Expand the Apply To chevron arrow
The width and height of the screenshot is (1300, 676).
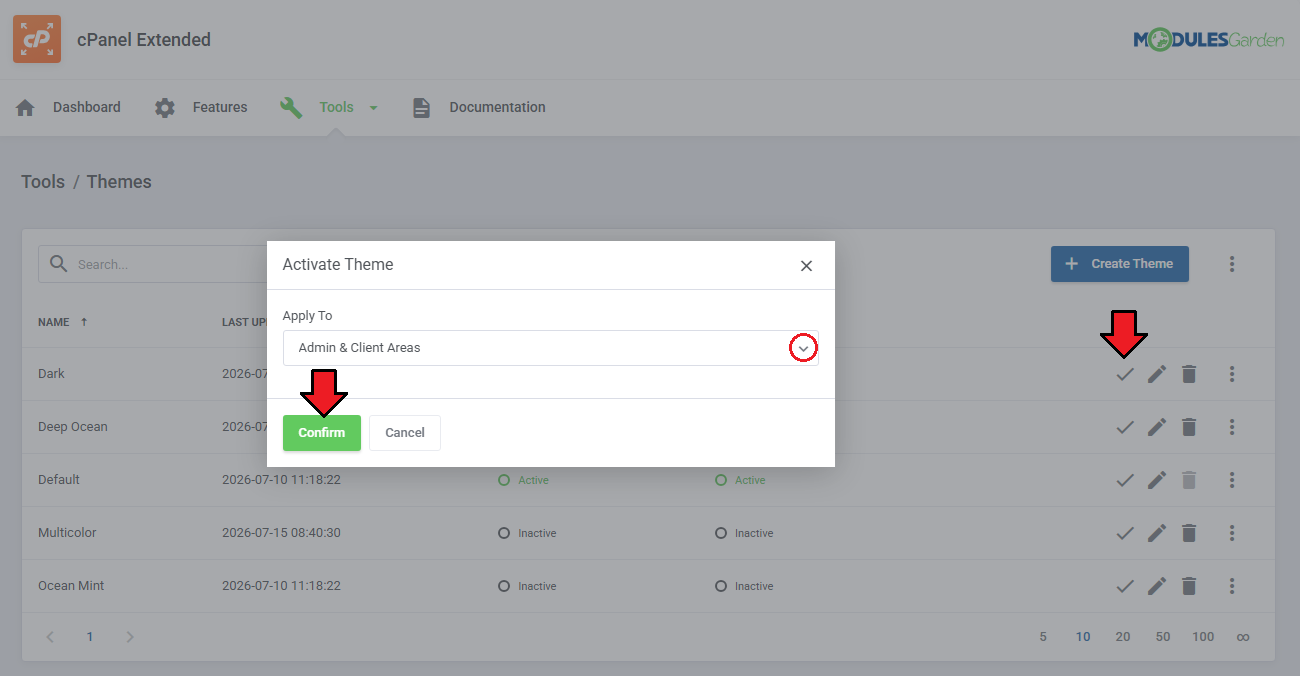click(803, 348)
